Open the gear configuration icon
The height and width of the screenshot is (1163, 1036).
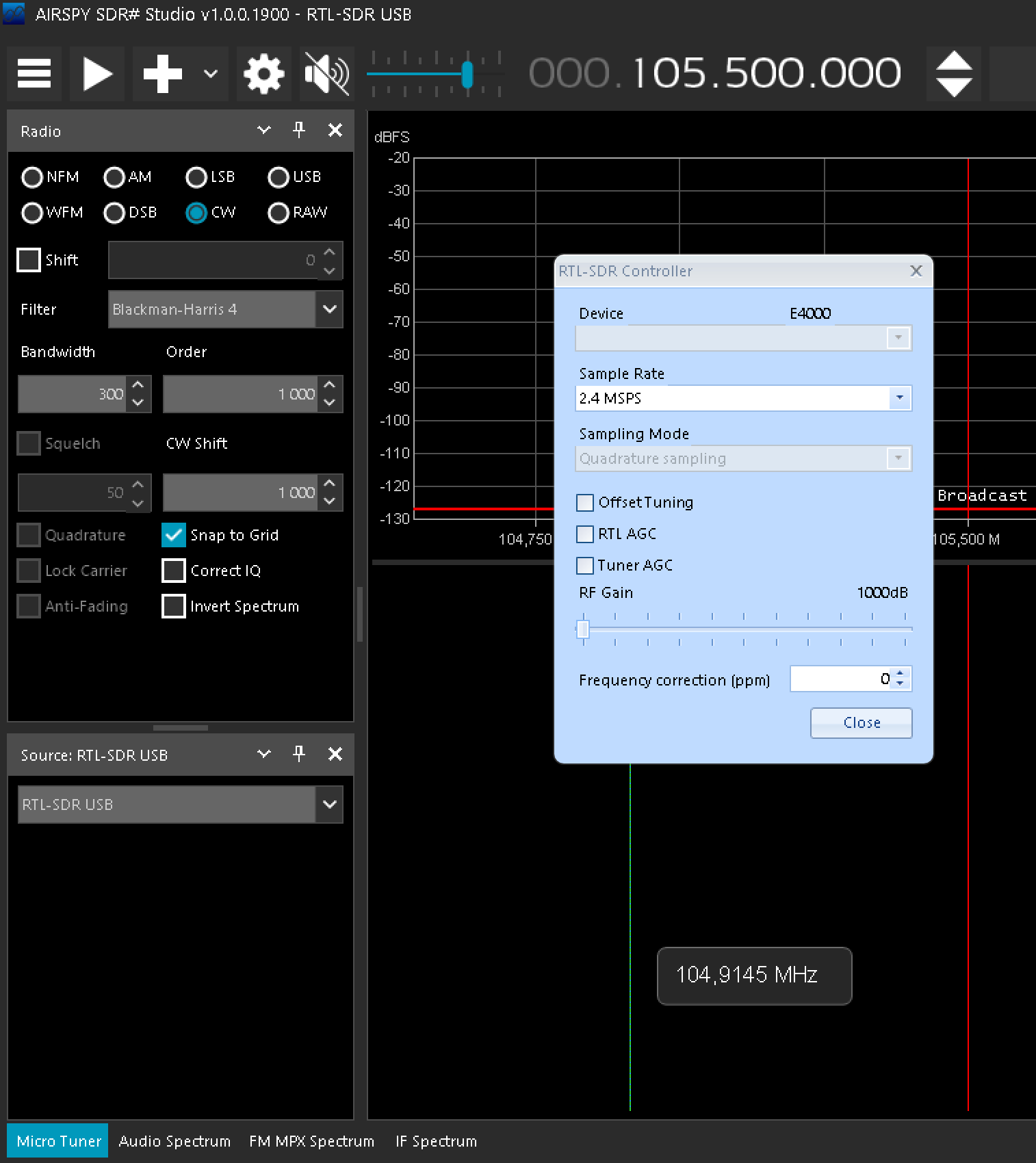coord(264,74)
